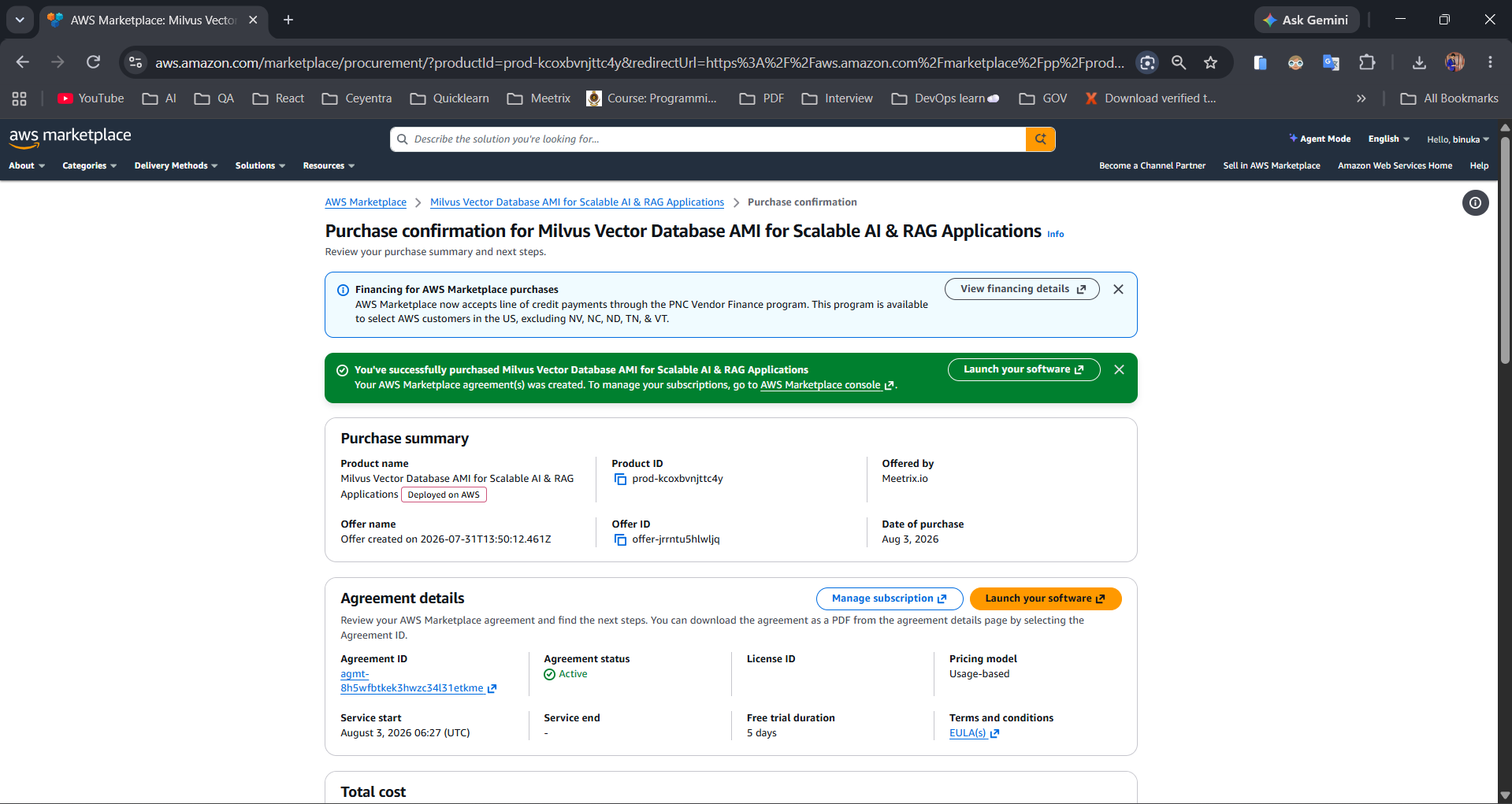The height and width of the screenshot is (804, 1512).
Task: Open the Chrome profile avatar
Action: 1454,62
